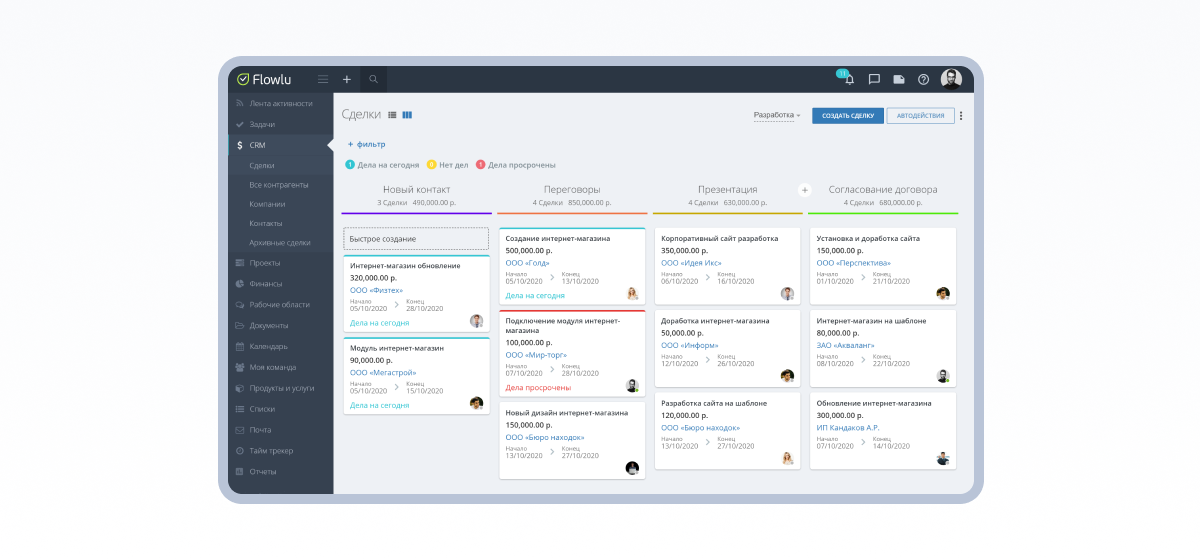Click the RSS icon beside Лента активности
Viewport: 1200px width, 560px height.
pyautogui.click(x=239, y=103)
